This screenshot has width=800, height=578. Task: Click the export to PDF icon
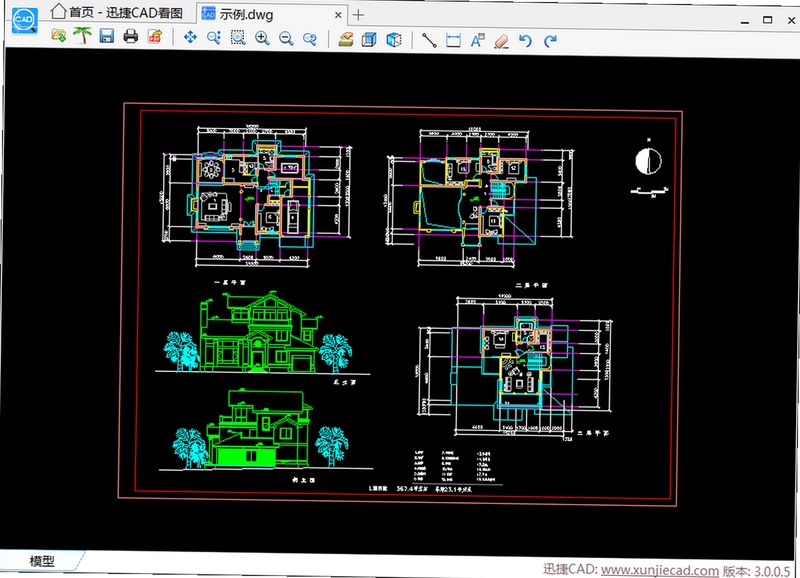[x=155, y=36]
